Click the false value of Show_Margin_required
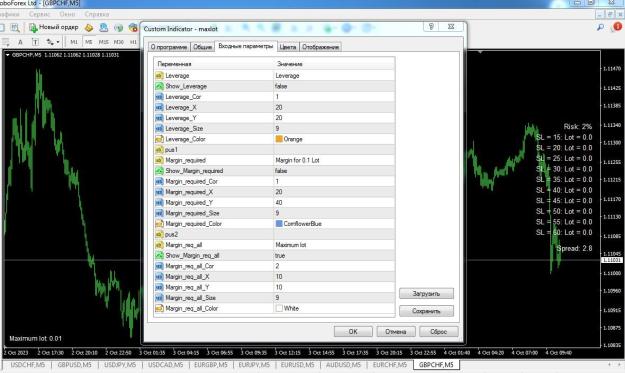The width and height of the screenshot is (625, 373). (281, 171)
